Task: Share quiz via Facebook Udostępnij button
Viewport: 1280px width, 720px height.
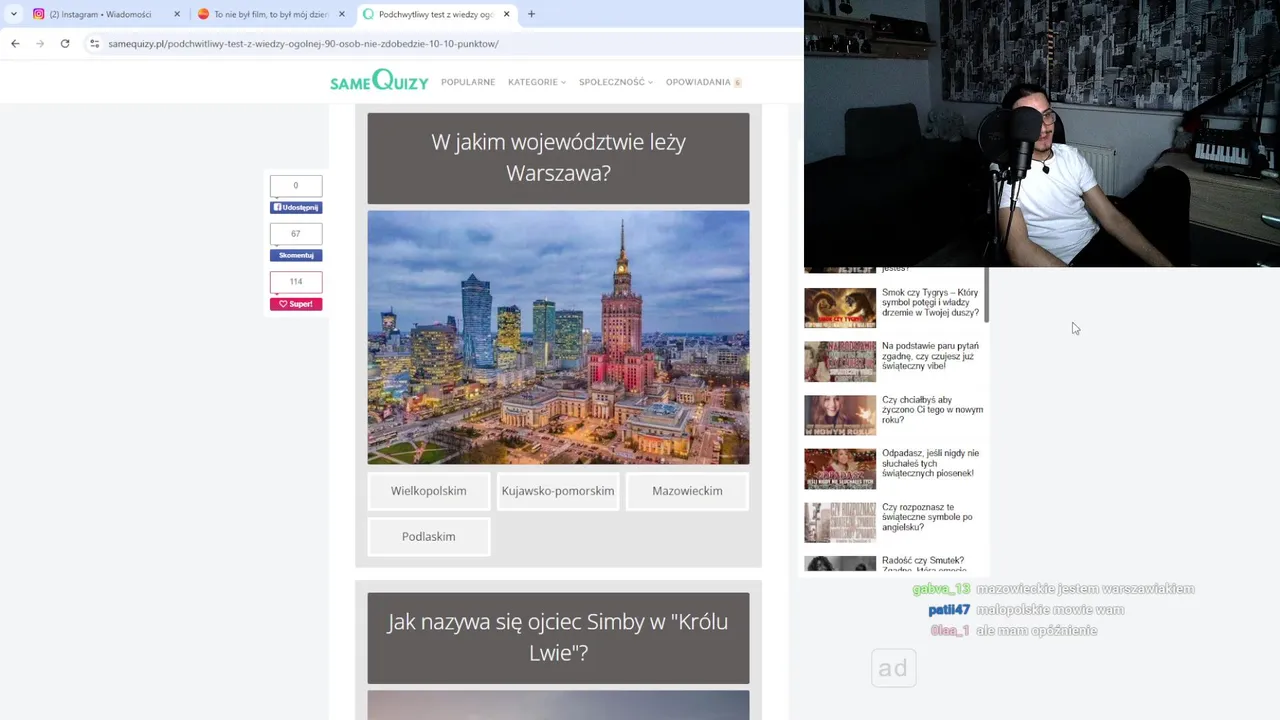Action: pyautogui.click(x=296, y=207)
